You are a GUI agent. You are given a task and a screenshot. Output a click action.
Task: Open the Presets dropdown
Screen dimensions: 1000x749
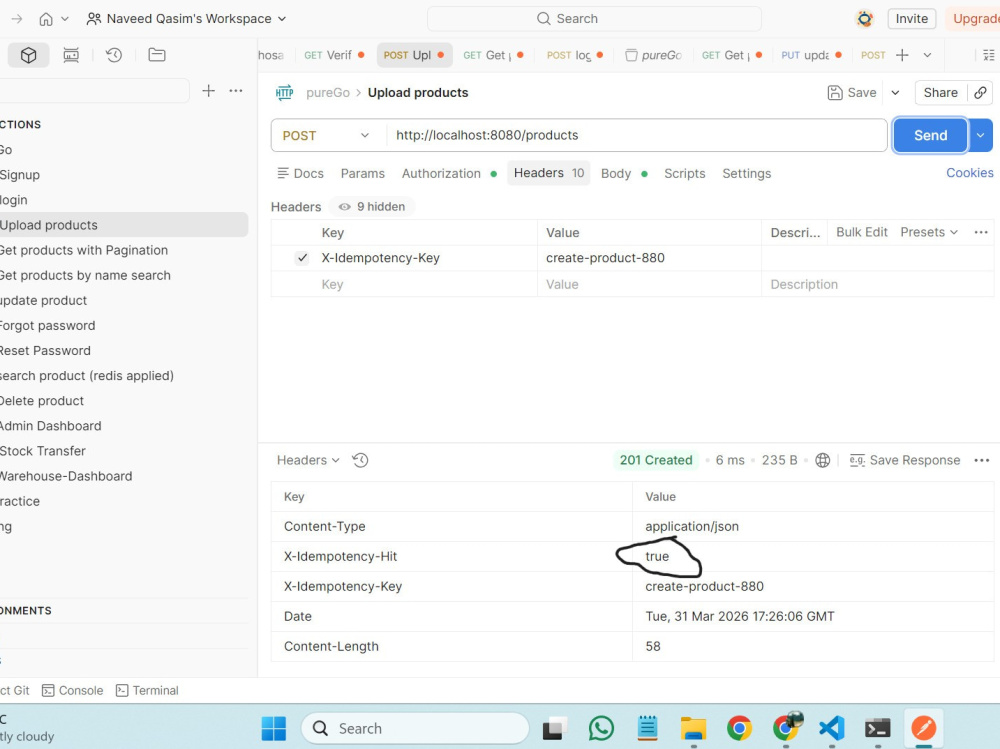[x=929, y=232]
